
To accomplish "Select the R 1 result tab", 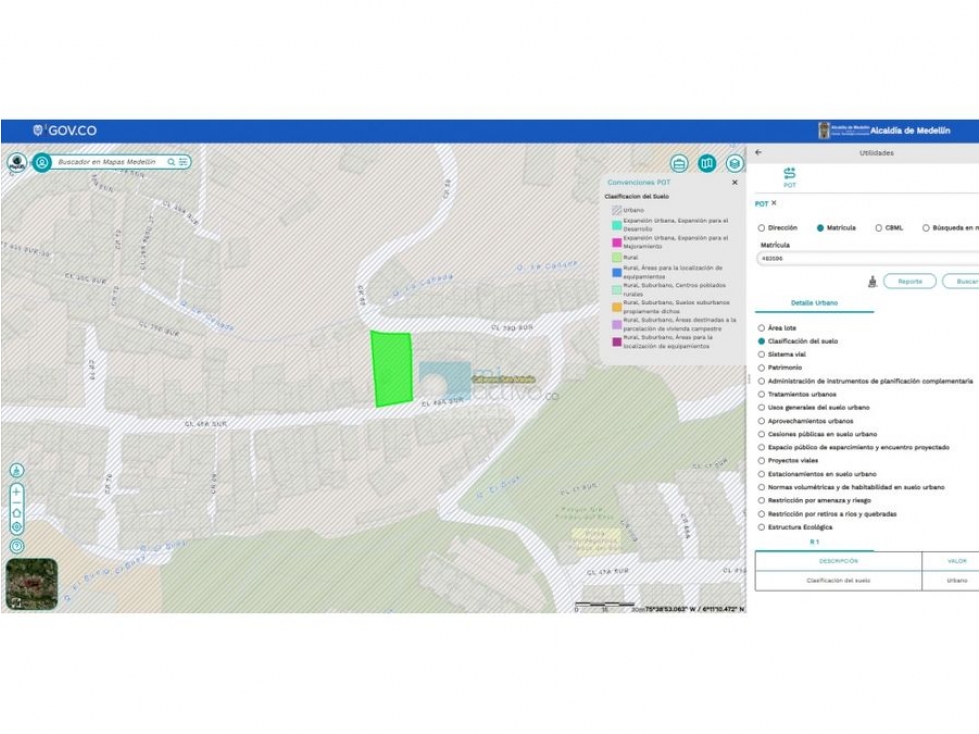I will 814,542.
